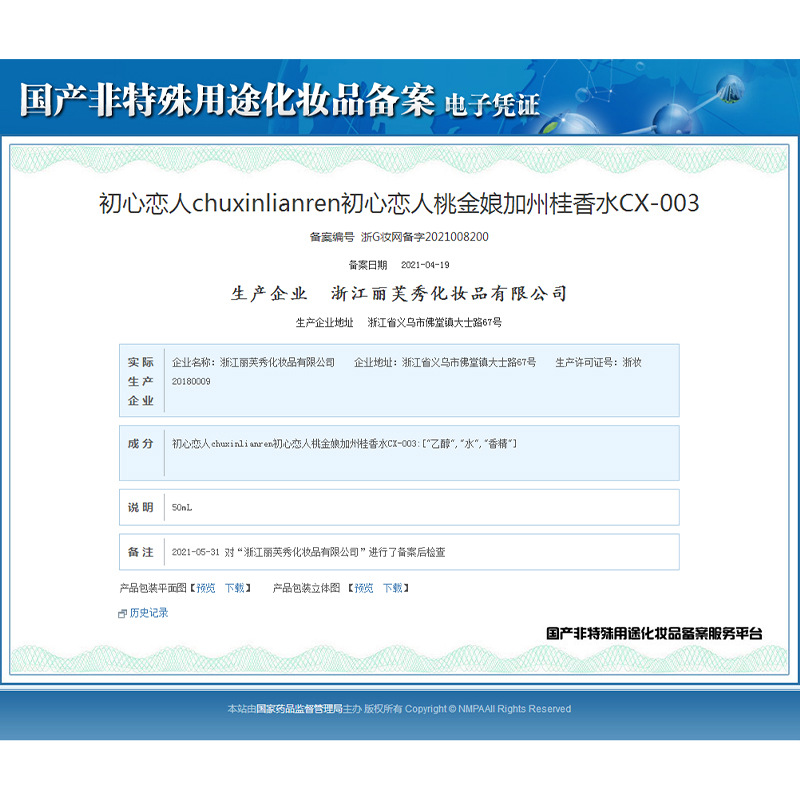Select the 实际生产企业 row label

click(x=141, y=381)
